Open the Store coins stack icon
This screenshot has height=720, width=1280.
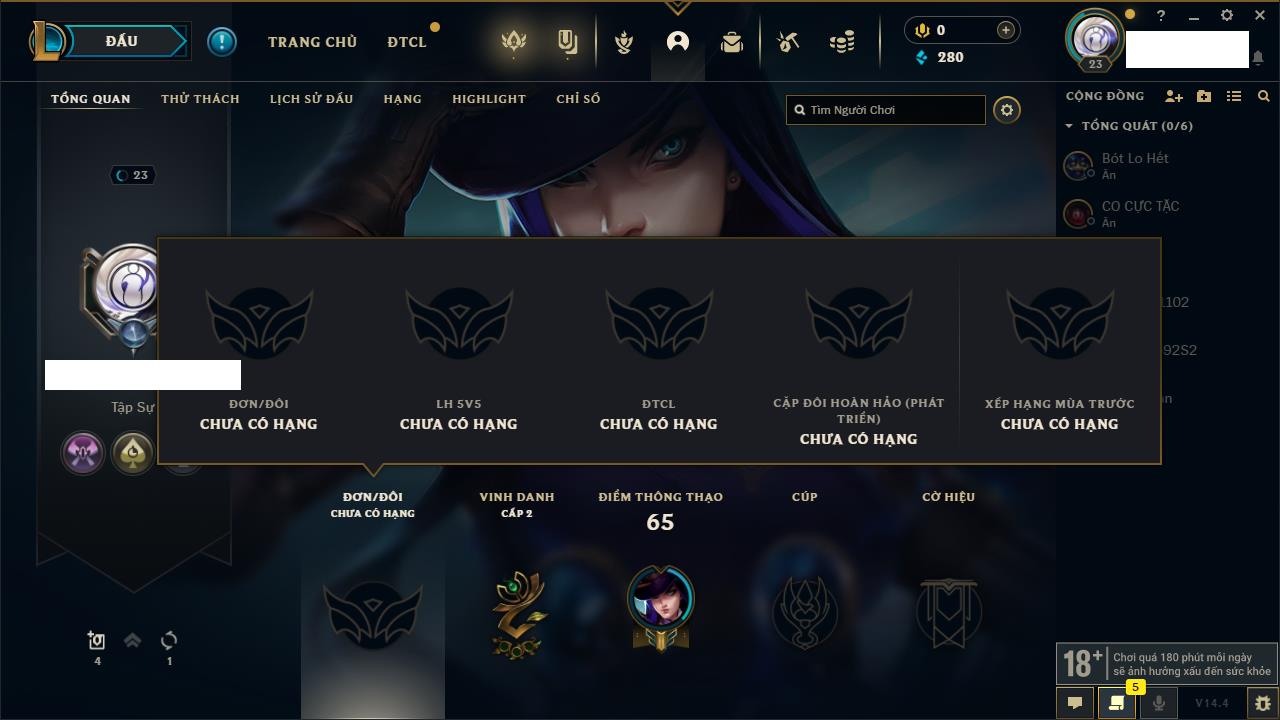pos(842,42)
